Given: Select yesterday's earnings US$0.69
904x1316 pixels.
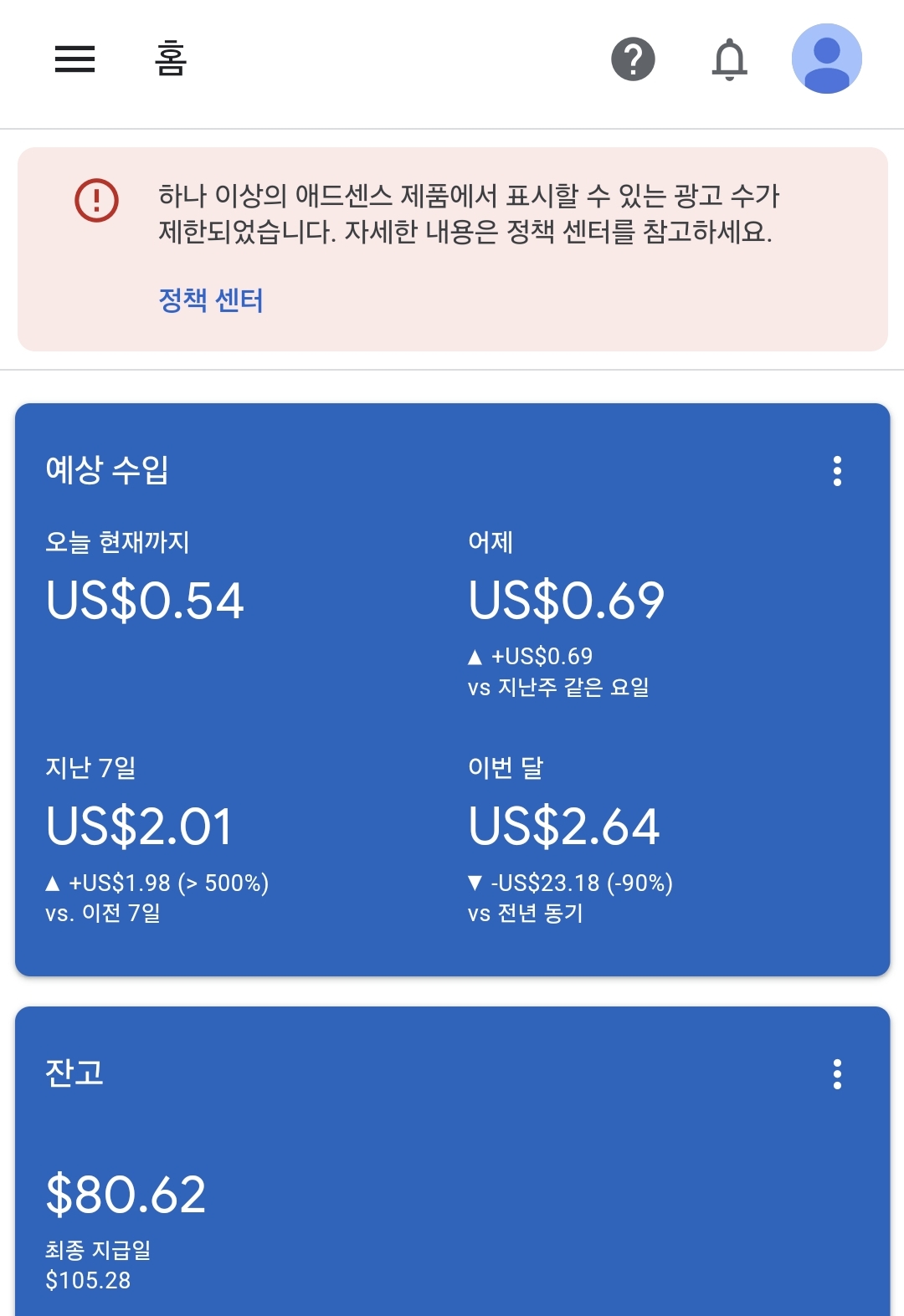Looking at the screenshot, I should 567,601.
